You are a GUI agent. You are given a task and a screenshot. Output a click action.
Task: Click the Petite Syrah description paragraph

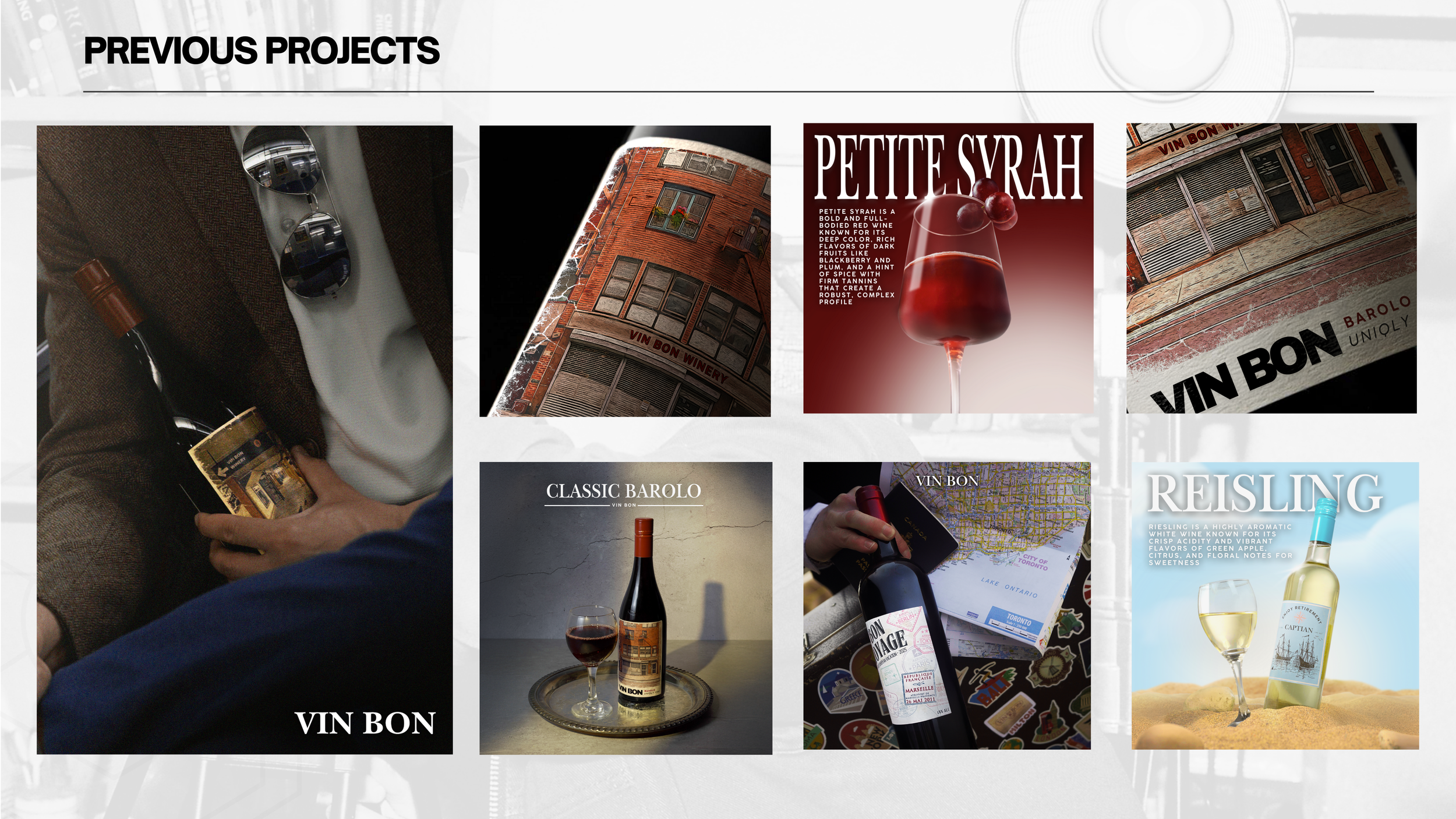(x=857, y=257)
